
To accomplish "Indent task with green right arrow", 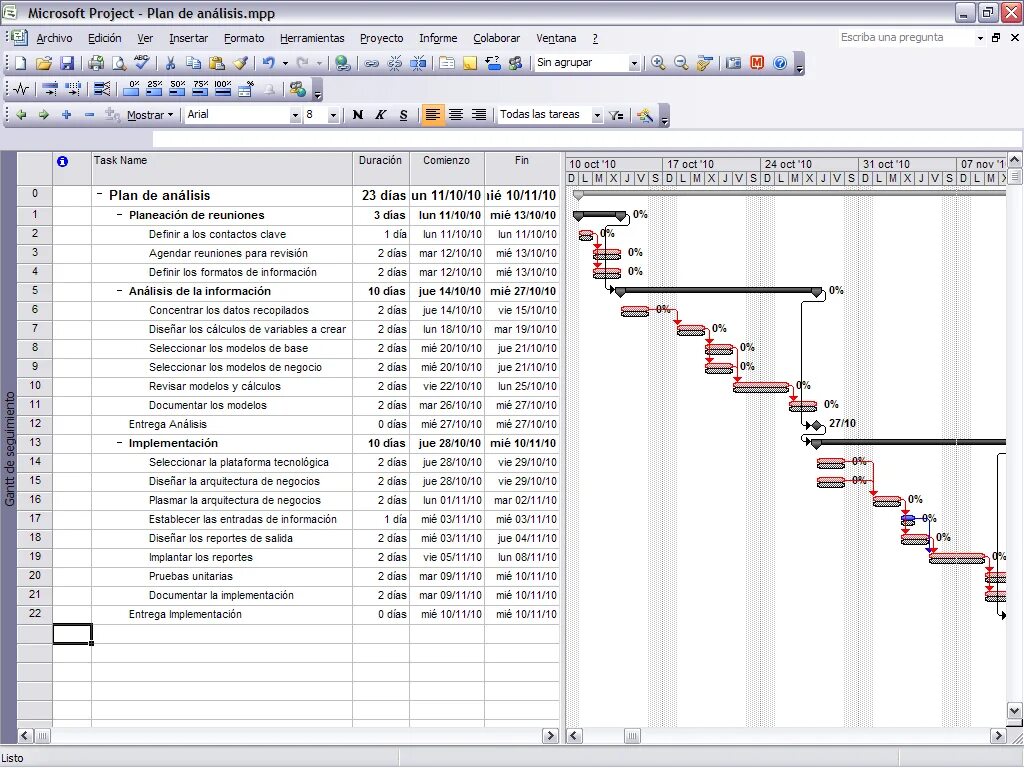I will pyautogui.click(x=44, y=115).
